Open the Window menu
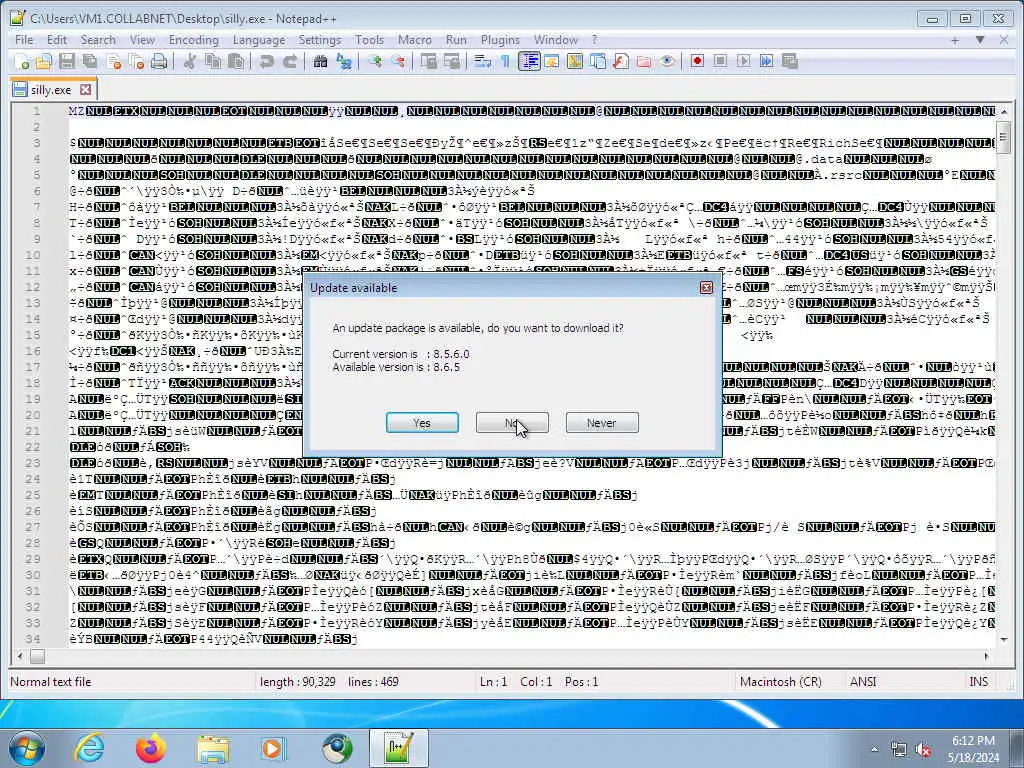This screenshot has width=1024, height=768. pos(556,40)
